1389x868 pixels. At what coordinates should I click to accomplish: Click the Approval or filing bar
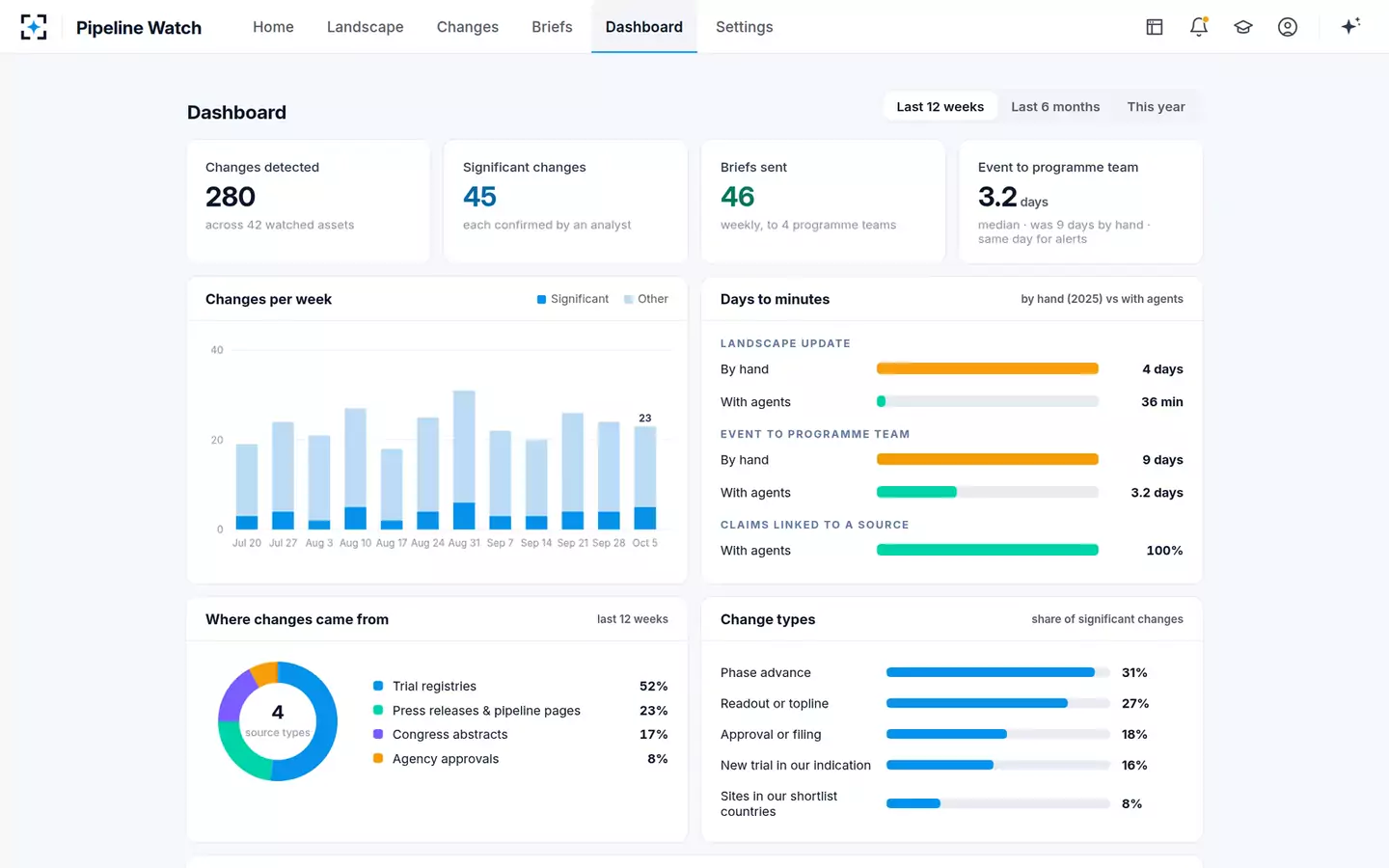pos(998,734)
